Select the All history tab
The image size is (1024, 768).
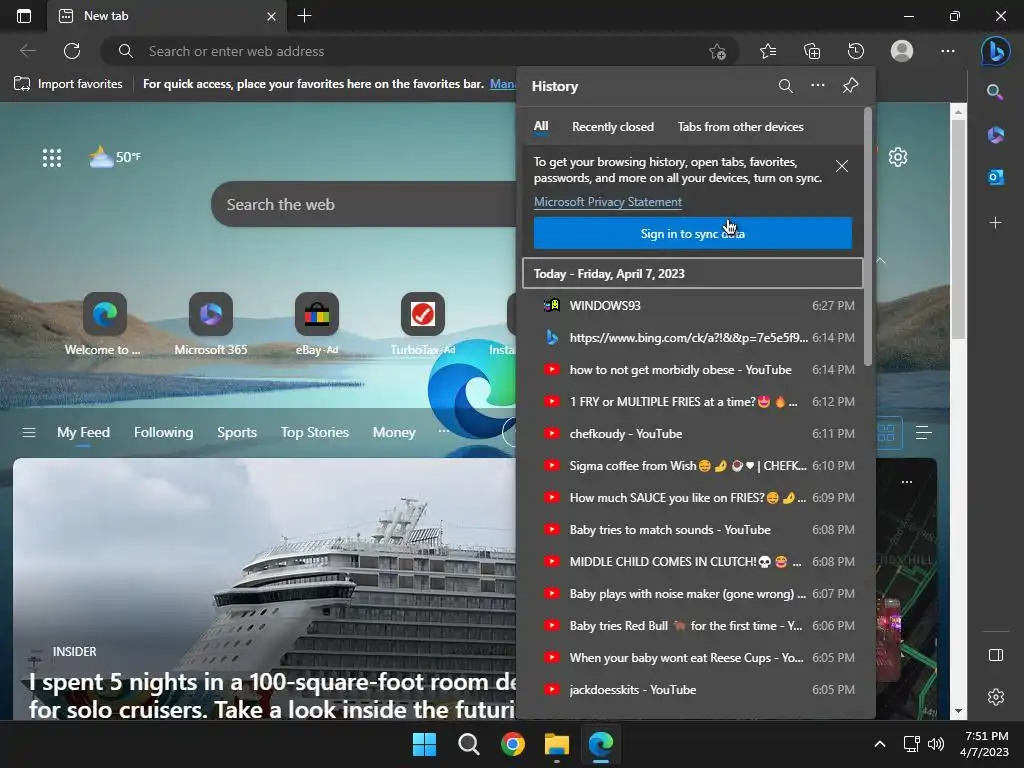tap(541, 126)
